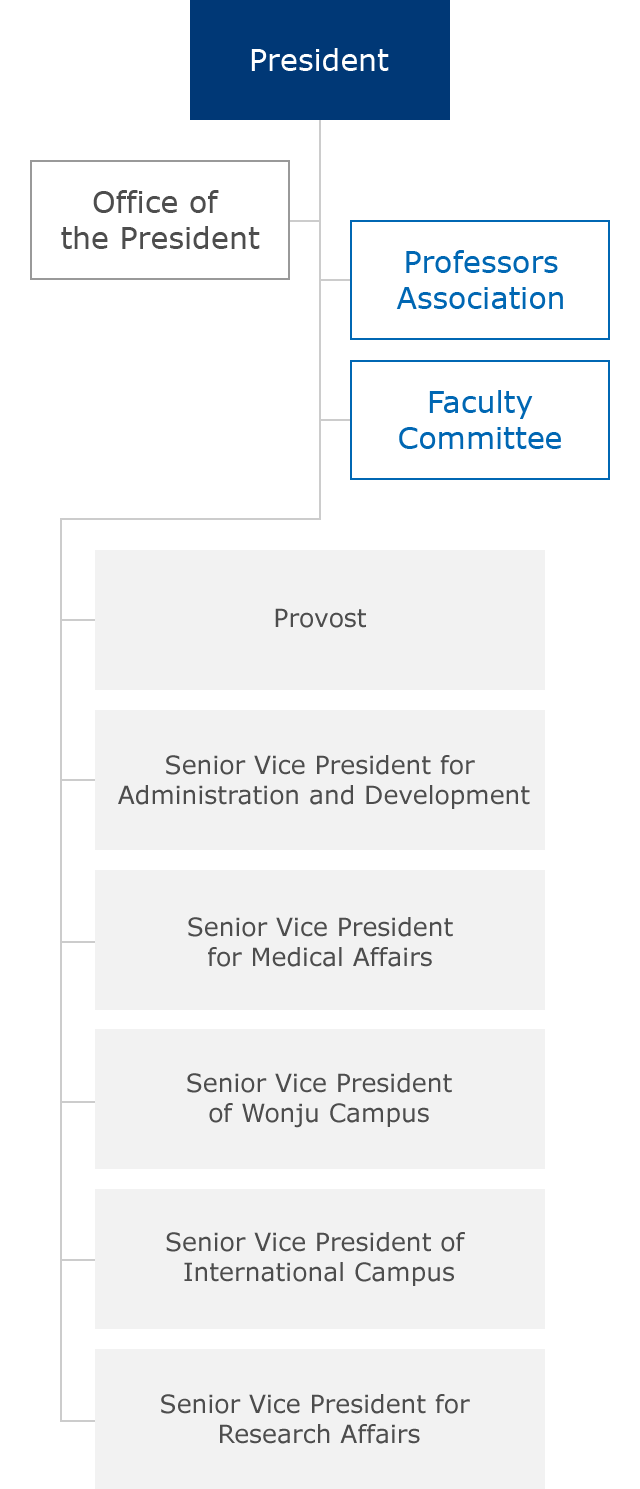Click the "of Wonju Campus" text line
Viewport: 640px width, 1489px height.
point(319,1114)
